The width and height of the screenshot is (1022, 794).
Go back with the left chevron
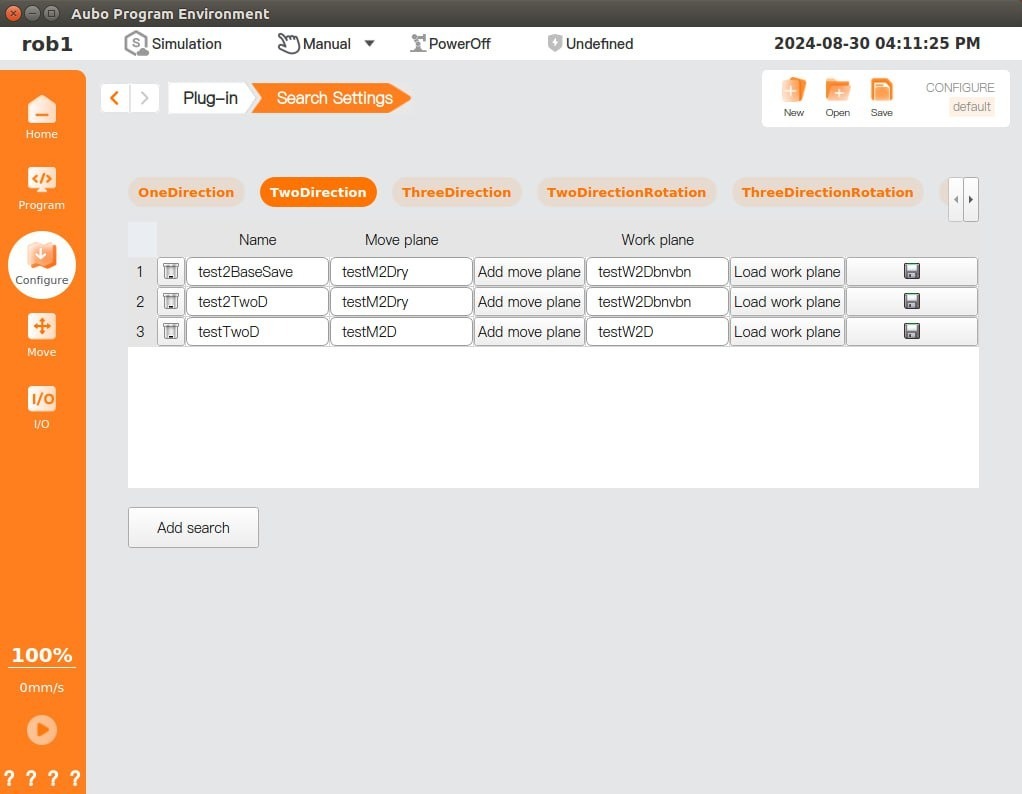tap(115, 98)
